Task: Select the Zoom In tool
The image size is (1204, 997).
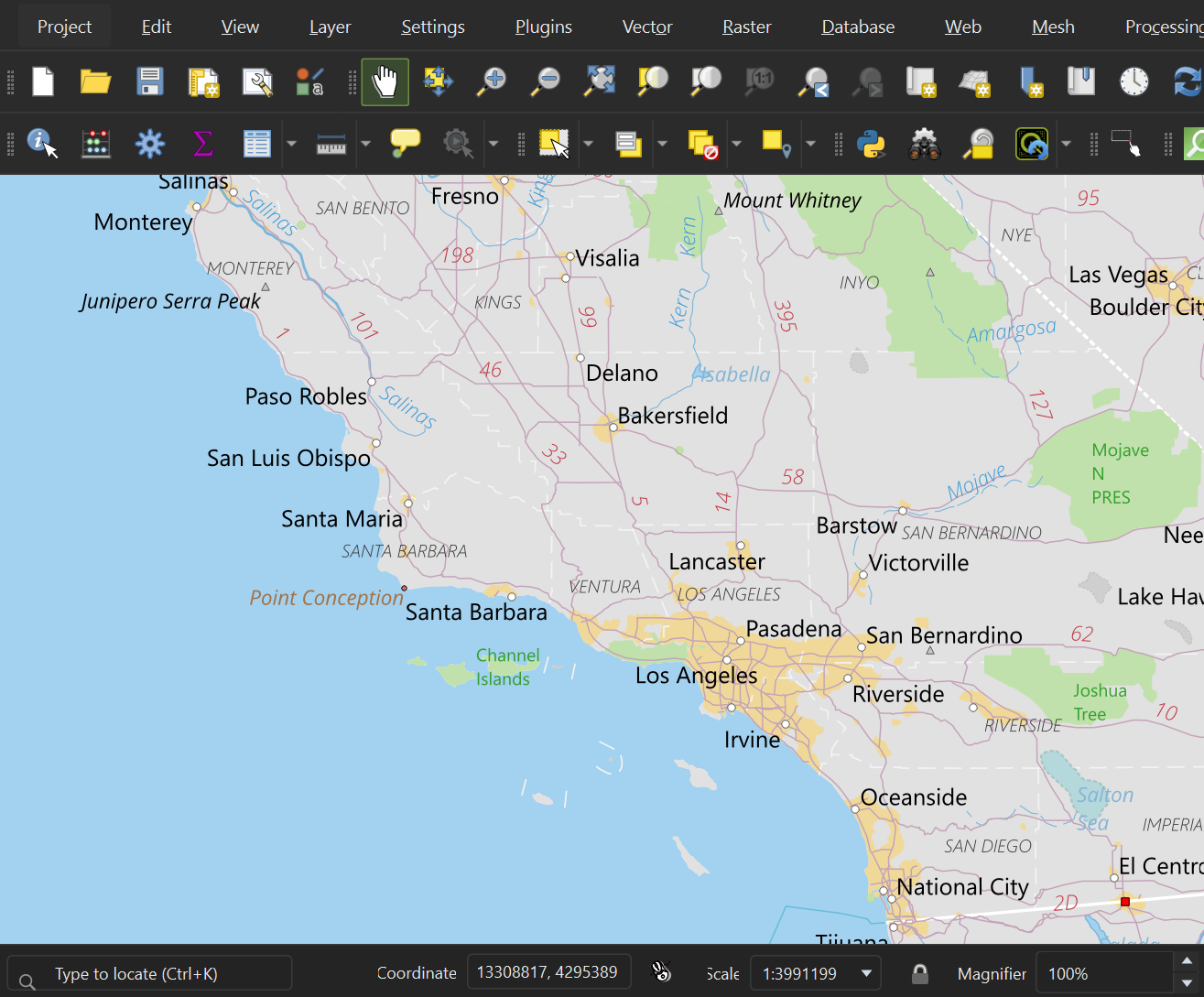Action: 492,81
